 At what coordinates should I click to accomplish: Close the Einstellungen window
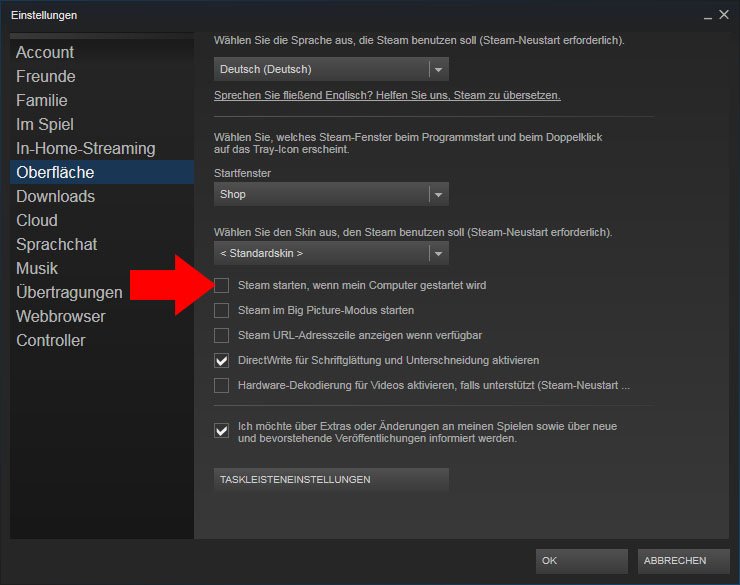(x=724, y=15)
